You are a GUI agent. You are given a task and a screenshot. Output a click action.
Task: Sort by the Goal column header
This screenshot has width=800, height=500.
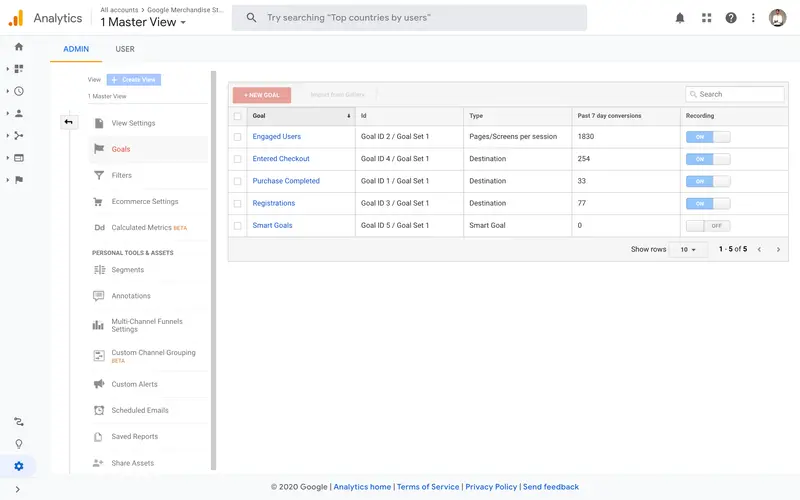click(x=301, y=116)
